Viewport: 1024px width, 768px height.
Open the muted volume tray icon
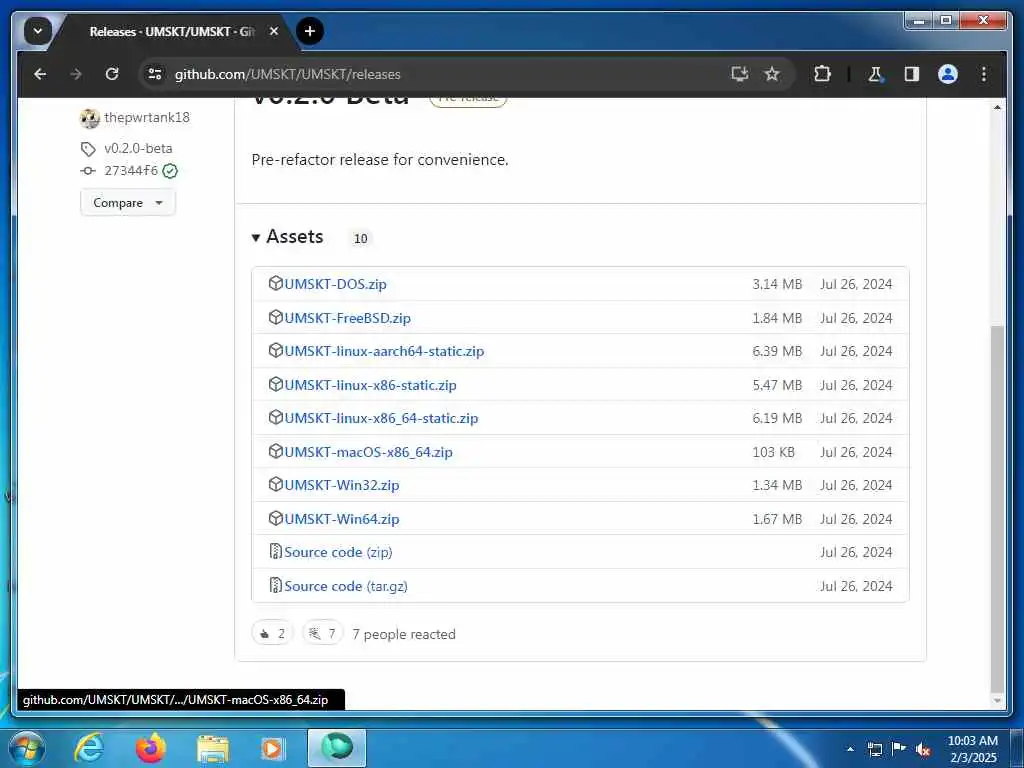[923, 750]
